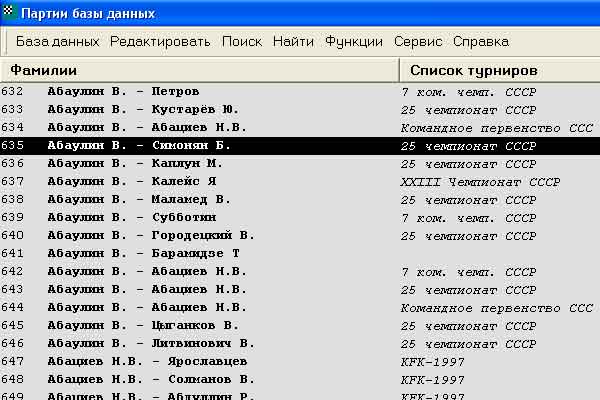Select game 644 Абаулин В. - Абациев Н.В.
Screen dimensions: 600x400
[300, 307]
